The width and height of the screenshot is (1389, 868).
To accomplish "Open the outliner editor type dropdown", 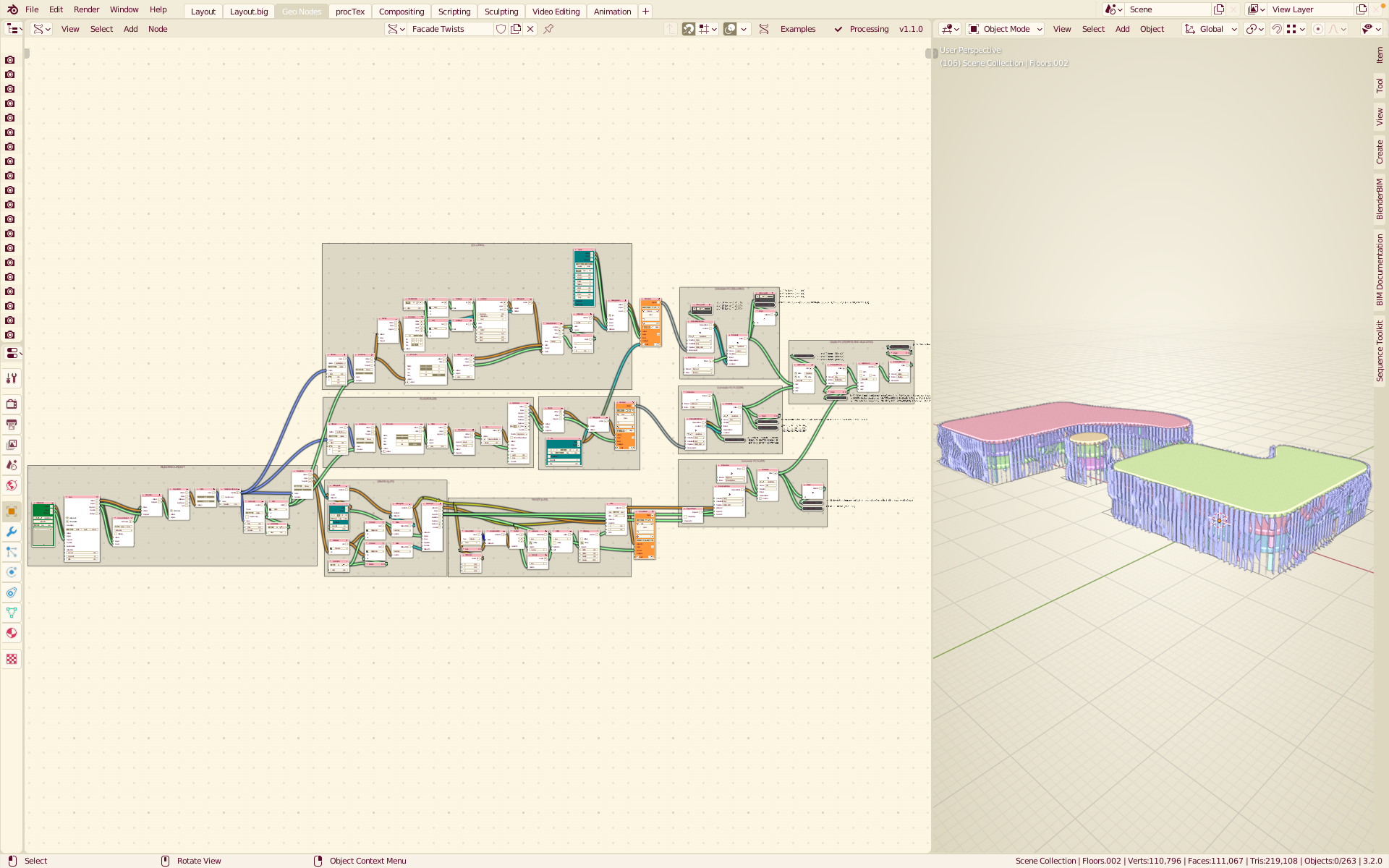I will [x=14, y=29].
